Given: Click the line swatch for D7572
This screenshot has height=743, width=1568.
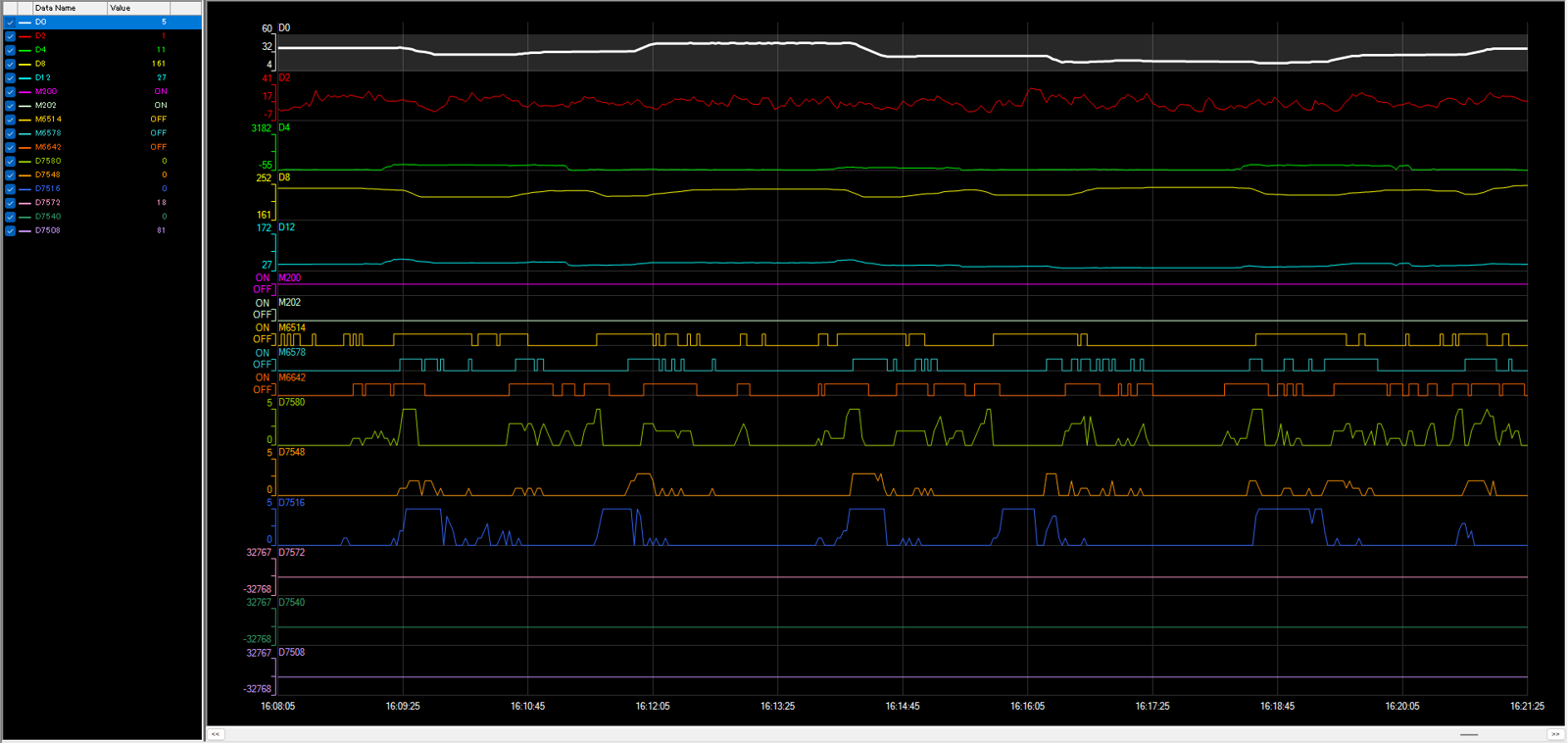Looking at the screenshot, I should [x=24, y=203].
